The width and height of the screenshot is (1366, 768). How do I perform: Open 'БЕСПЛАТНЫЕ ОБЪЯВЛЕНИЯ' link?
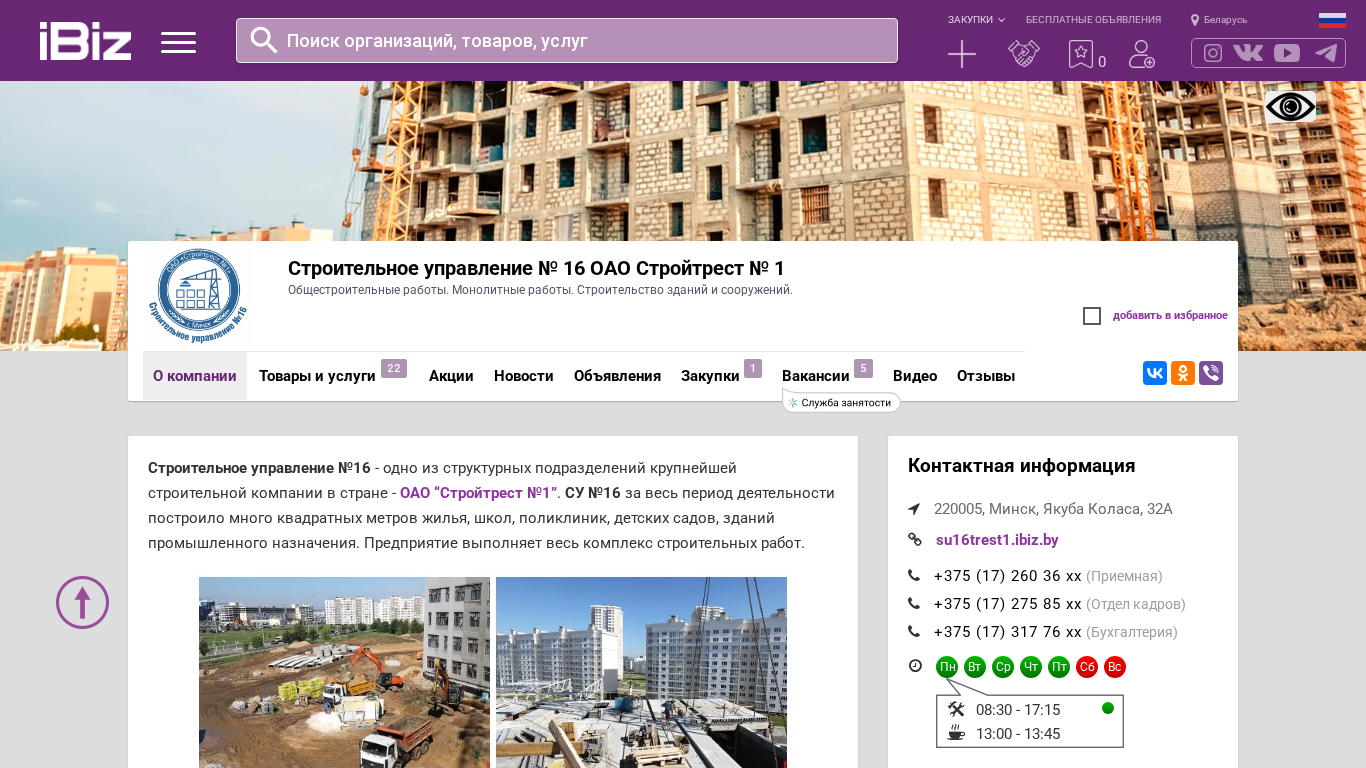(1093, 20)
